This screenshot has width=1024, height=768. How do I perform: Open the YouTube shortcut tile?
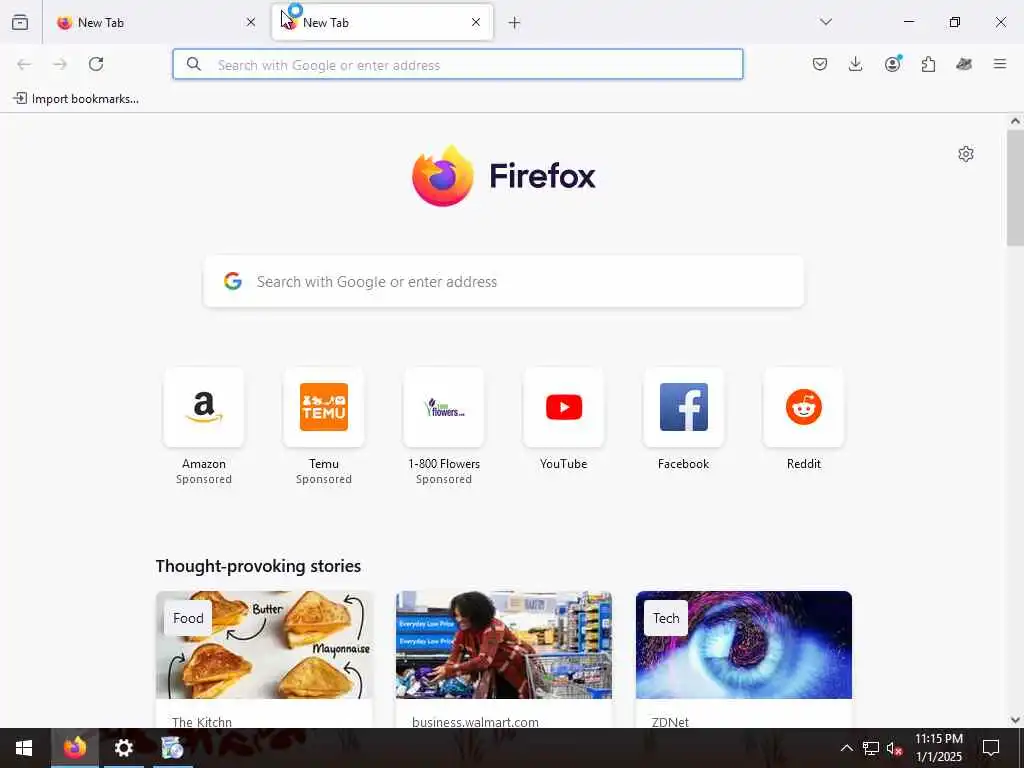[564, 408]
